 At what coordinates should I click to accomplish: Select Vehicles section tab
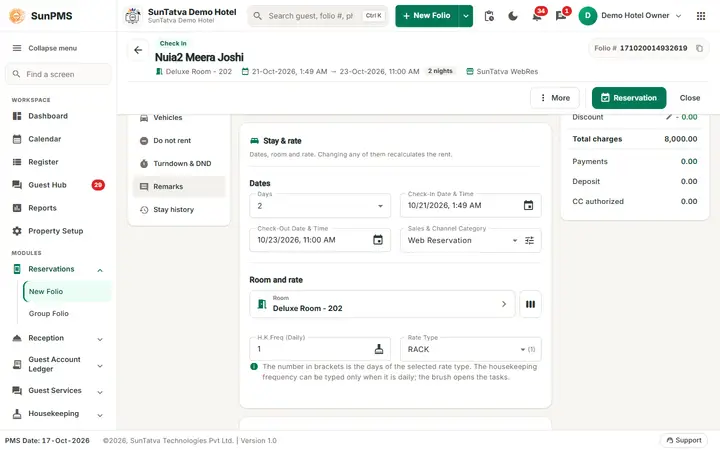point(179,118)
